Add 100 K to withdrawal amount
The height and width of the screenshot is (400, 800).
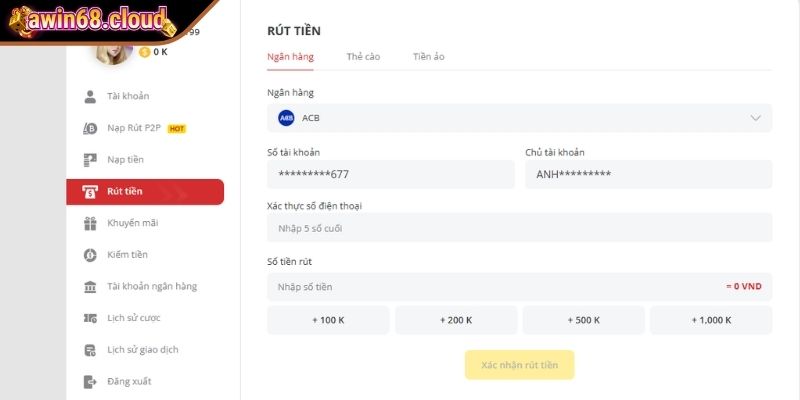[x=328, y=320]
